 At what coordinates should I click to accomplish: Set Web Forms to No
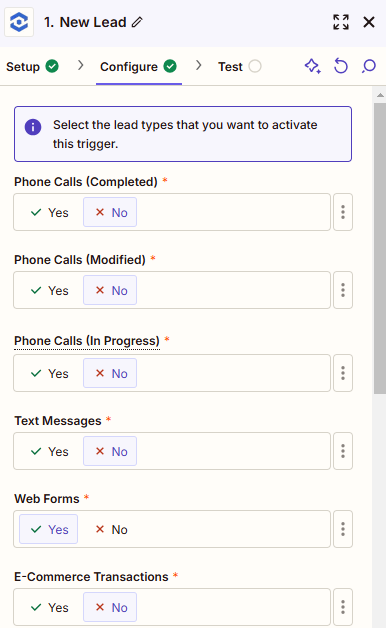click(x=111, y=529)
